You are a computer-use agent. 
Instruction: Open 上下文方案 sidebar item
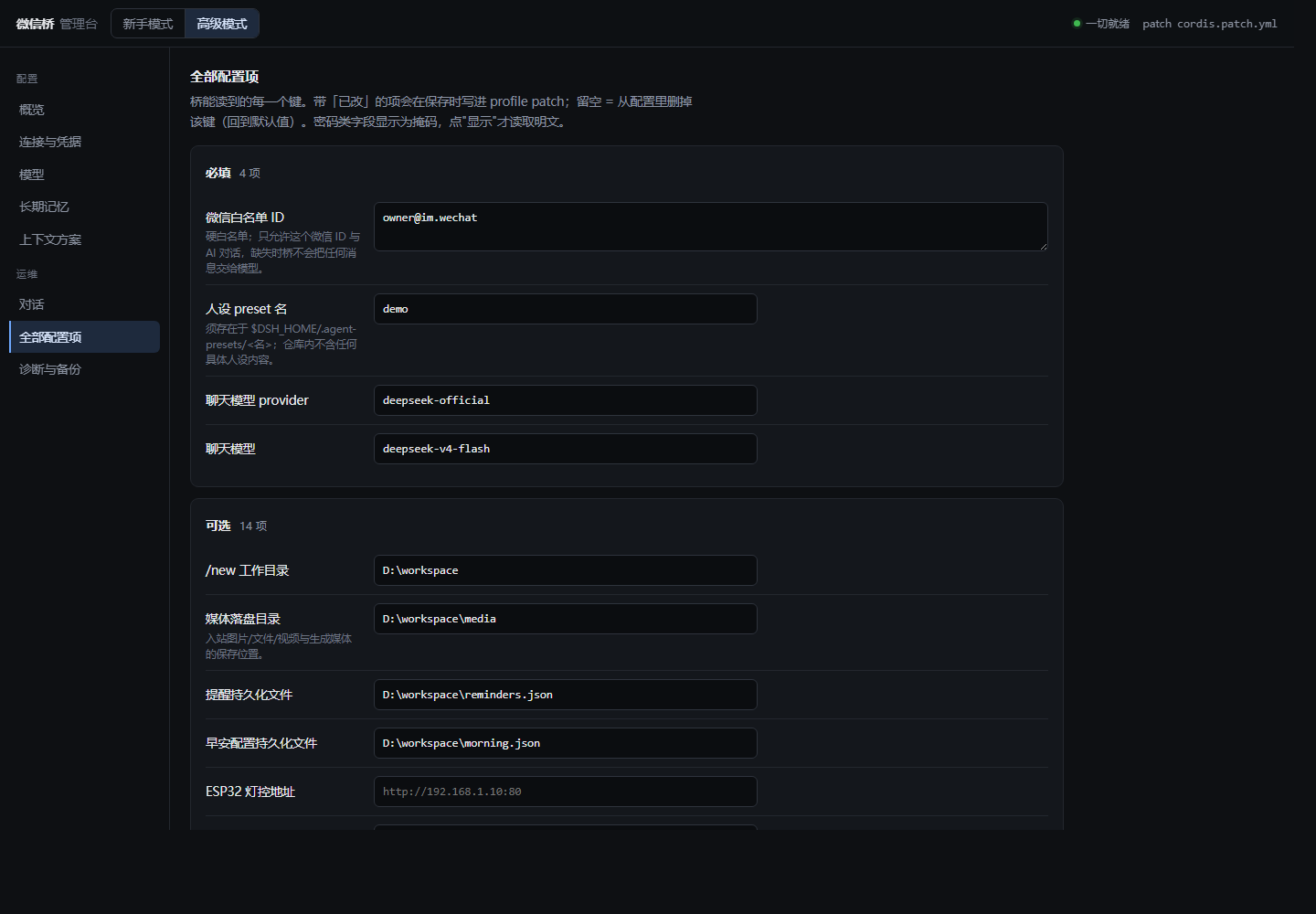pyautogui.click(x=84, y=239)
